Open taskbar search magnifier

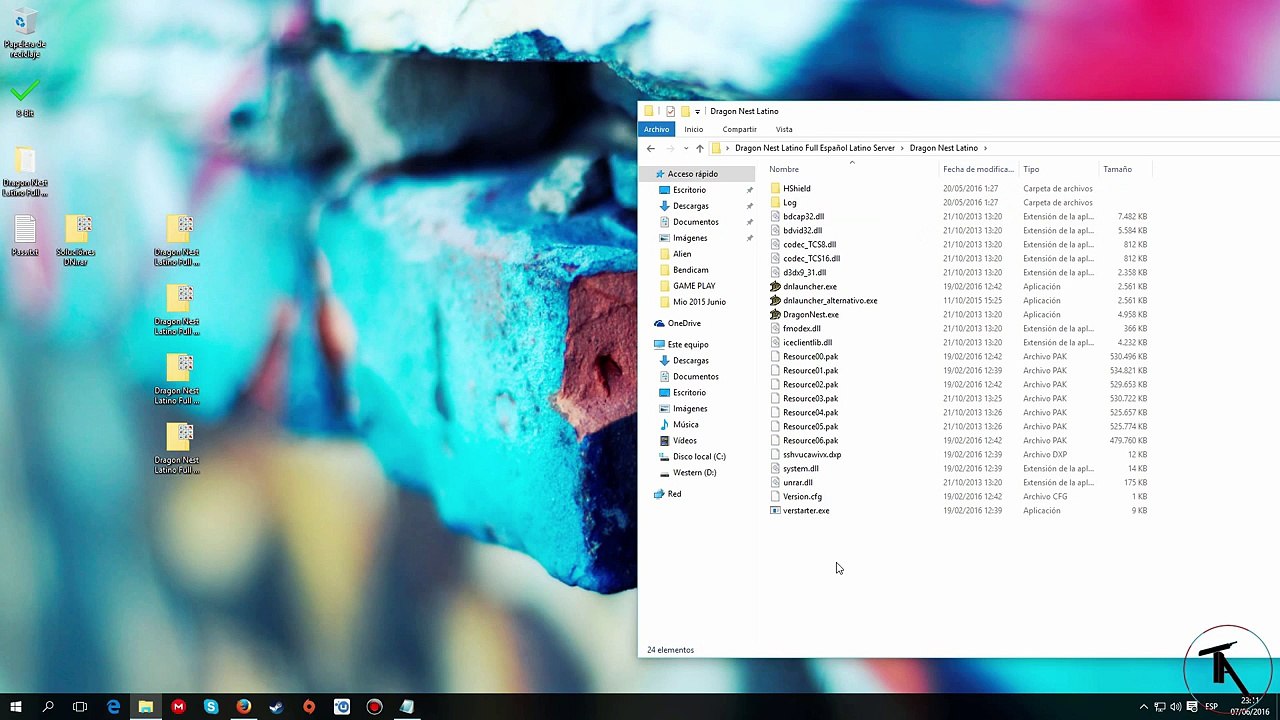tap(48, 707)
